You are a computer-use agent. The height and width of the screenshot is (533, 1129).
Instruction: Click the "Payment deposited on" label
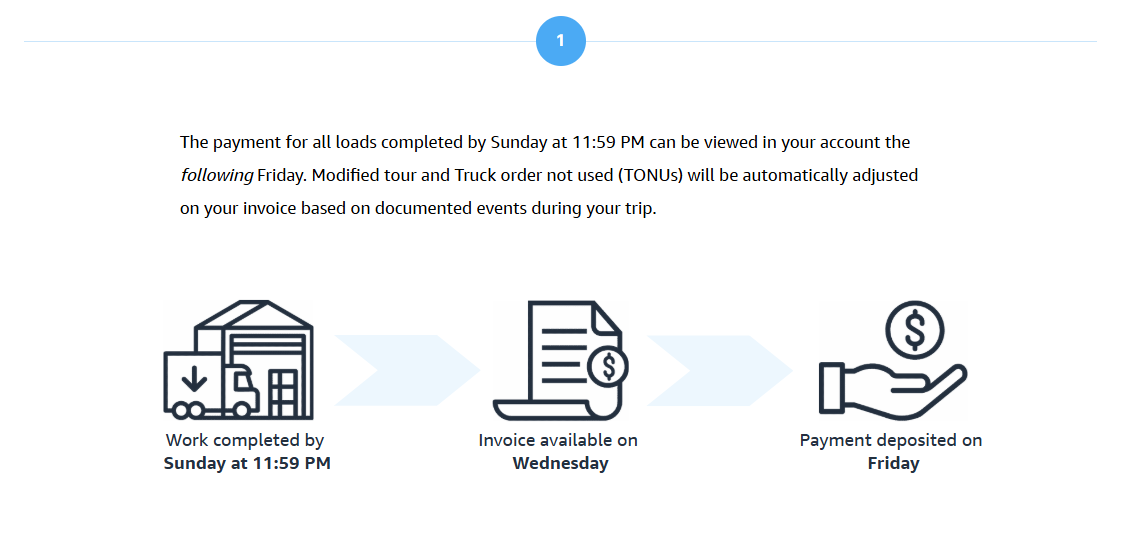coord(891,440)
